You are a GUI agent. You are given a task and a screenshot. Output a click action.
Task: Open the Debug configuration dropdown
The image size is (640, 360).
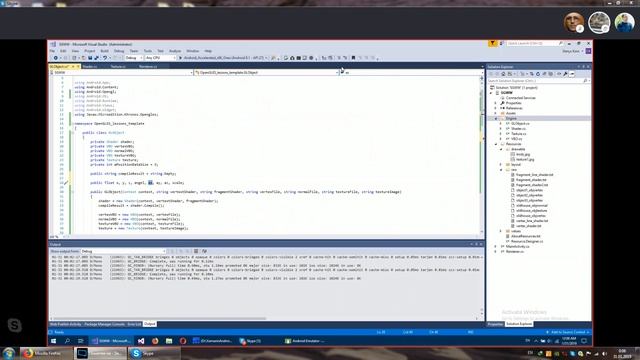click(x=133, y=58)
